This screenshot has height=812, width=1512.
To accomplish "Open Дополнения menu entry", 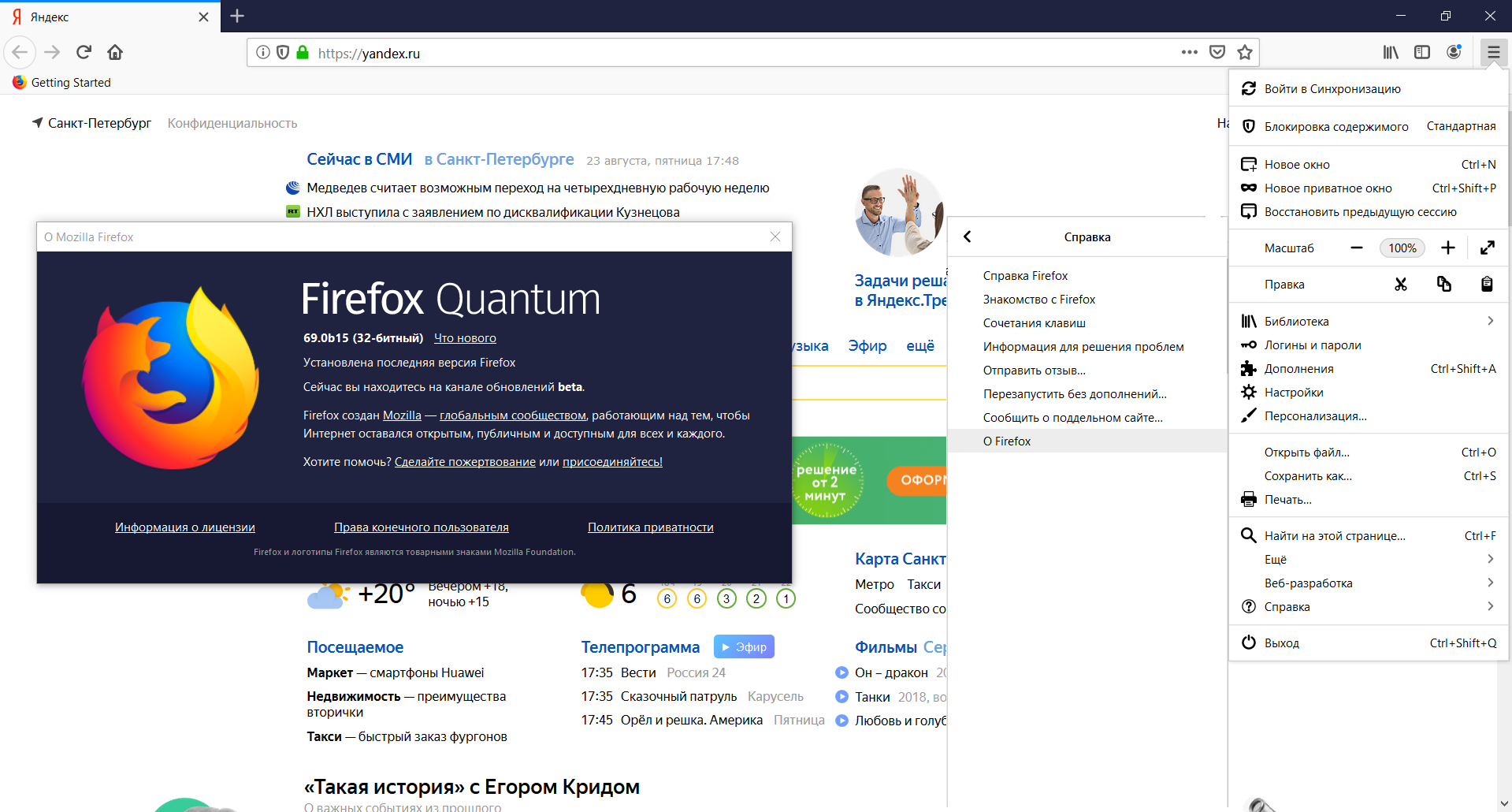I will [1369, 369].
